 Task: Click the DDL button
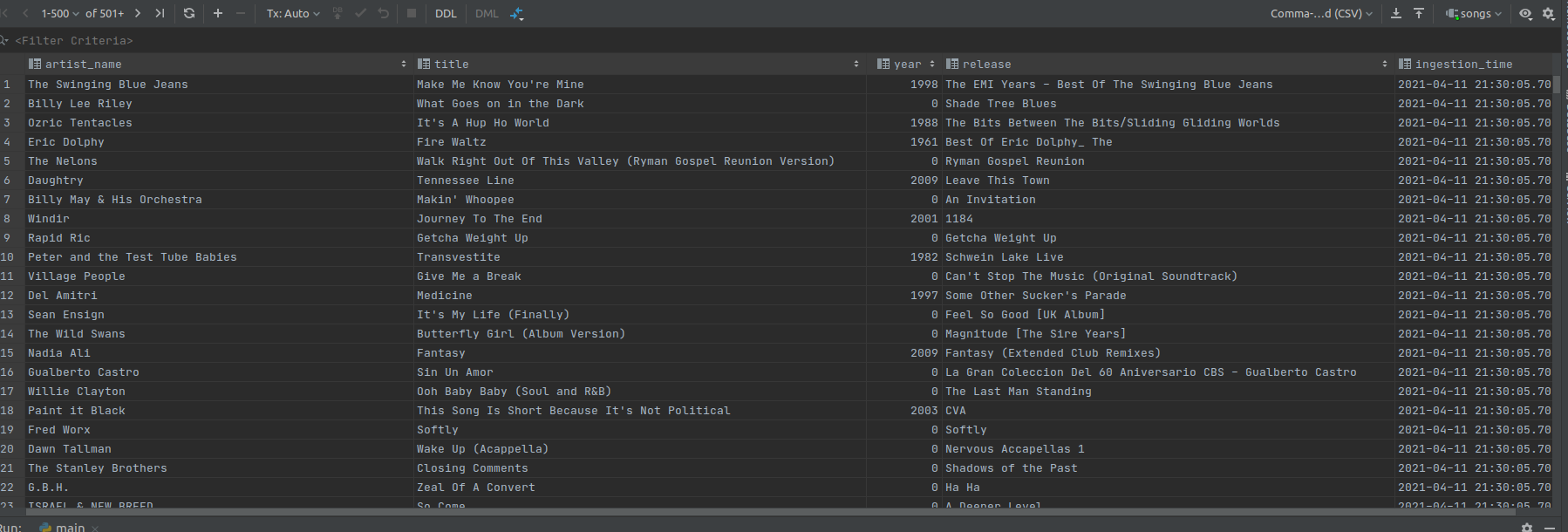(446, 13)
